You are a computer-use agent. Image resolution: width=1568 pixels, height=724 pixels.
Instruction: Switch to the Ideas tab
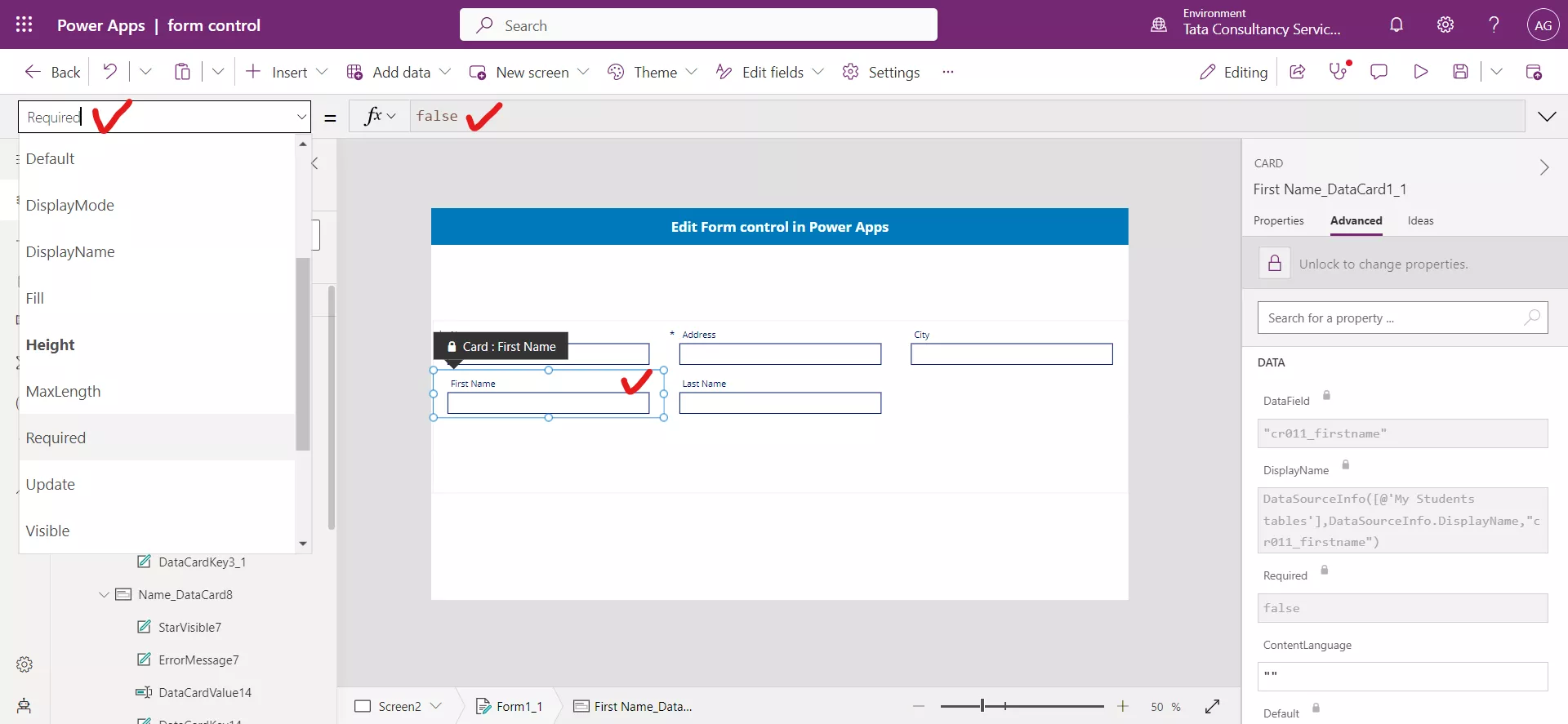[1420, 221]
